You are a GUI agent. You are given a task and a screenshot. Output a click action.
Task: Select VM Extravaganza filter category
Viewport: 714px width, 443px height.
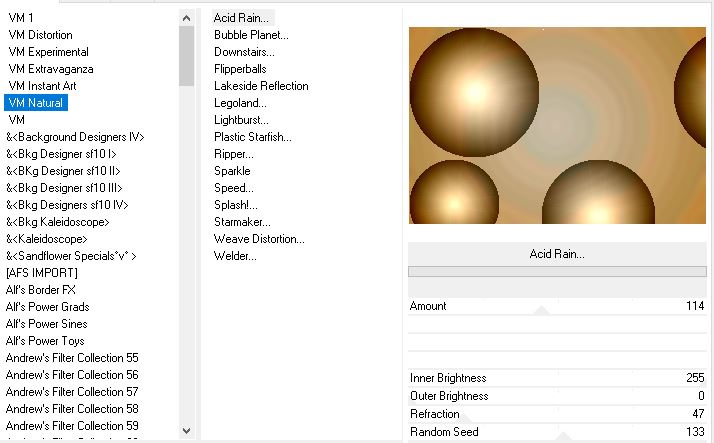[52, 69]
